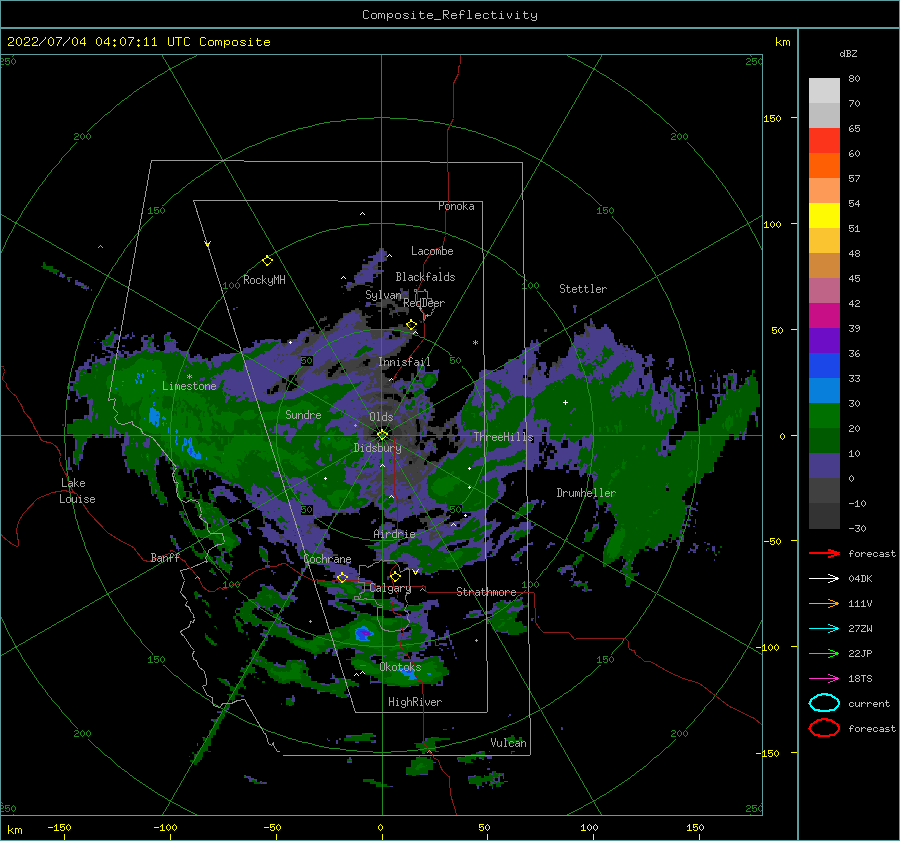Click the Ponoka city label
The height and width of the screenshot is (841, 900).
[x=456, y=206]
